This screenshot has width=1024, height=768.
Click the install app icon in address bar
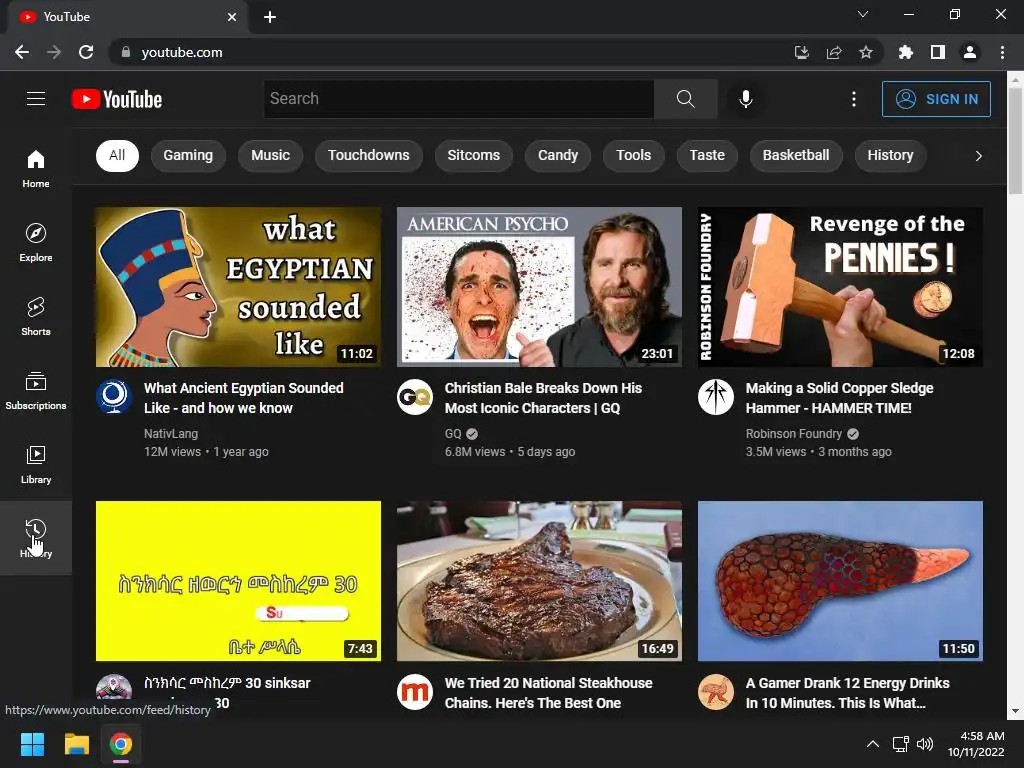(x=801, y=52)
